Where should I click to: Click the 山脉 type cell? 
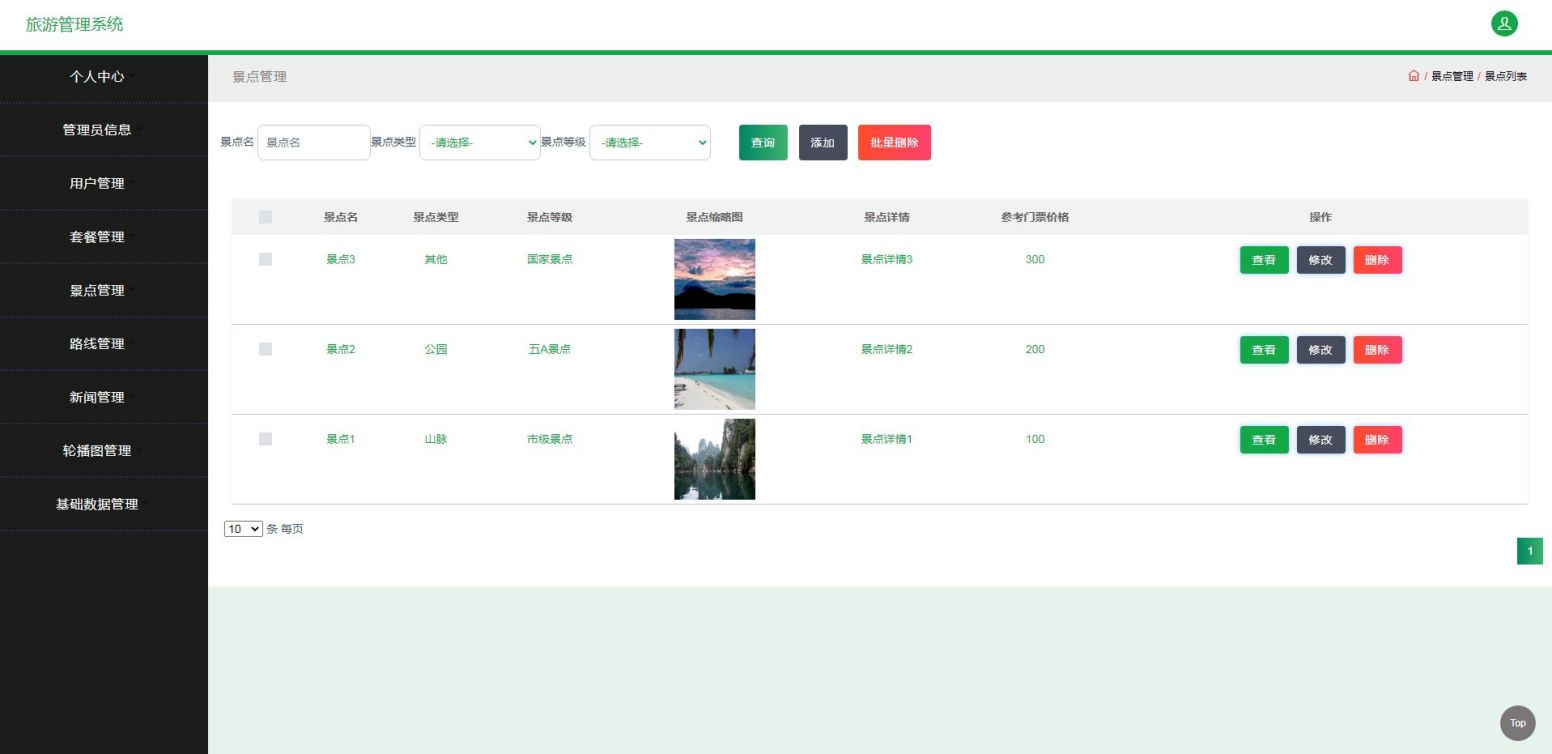436,439
